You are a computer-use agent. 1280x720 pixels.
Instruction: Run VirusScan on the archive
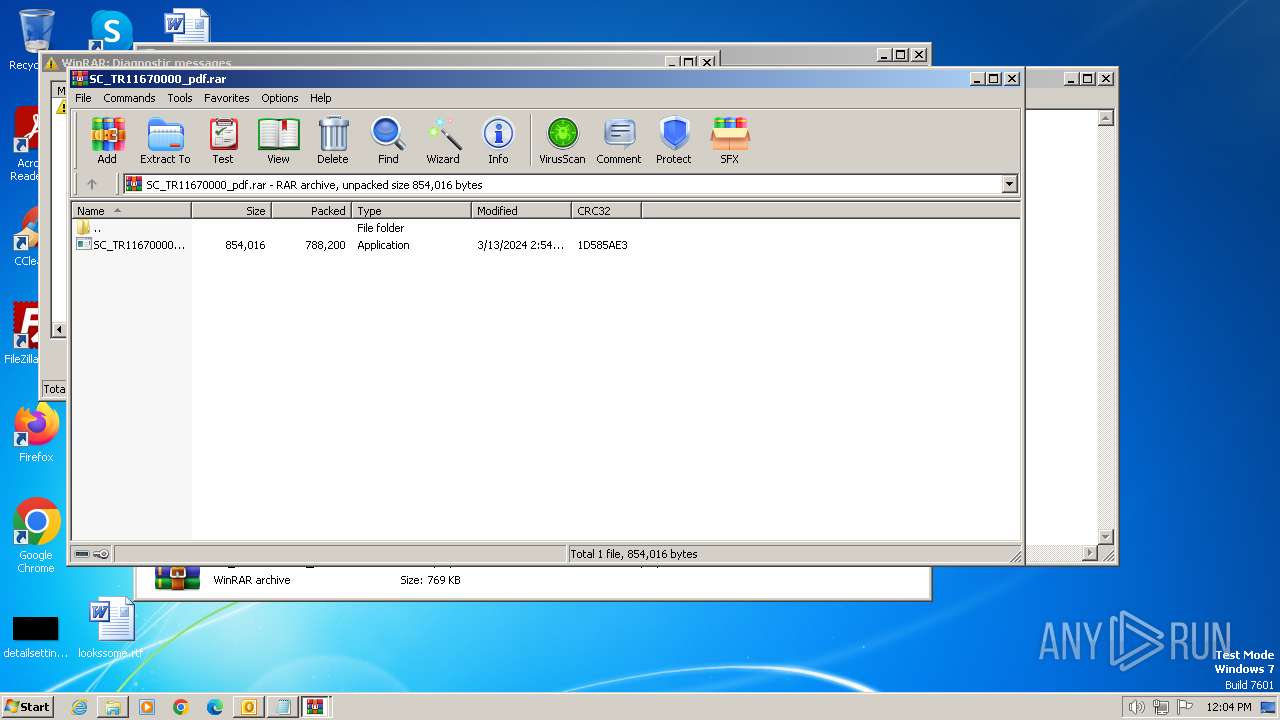(562, 141)
